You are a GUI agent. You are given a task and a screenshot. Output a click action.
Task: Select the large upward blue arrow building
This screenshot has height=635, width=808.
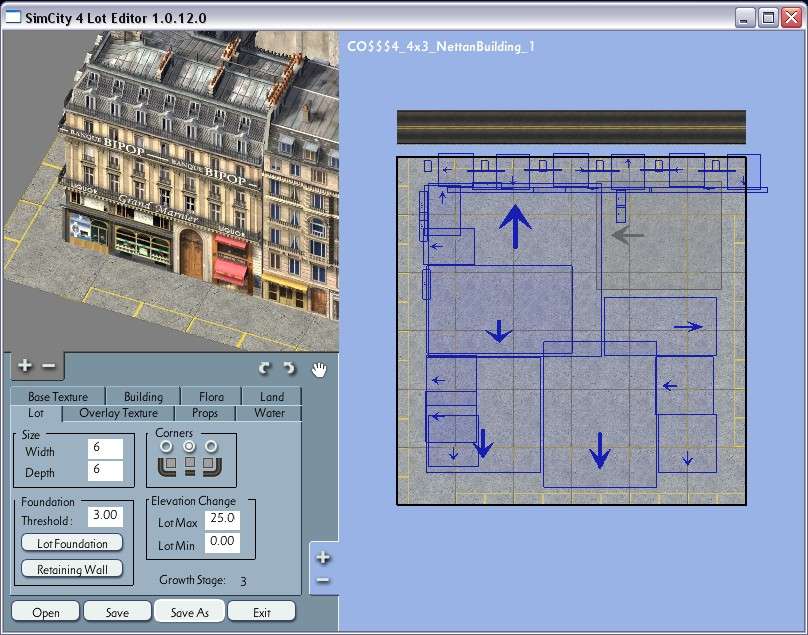click(x=515, y=226)
